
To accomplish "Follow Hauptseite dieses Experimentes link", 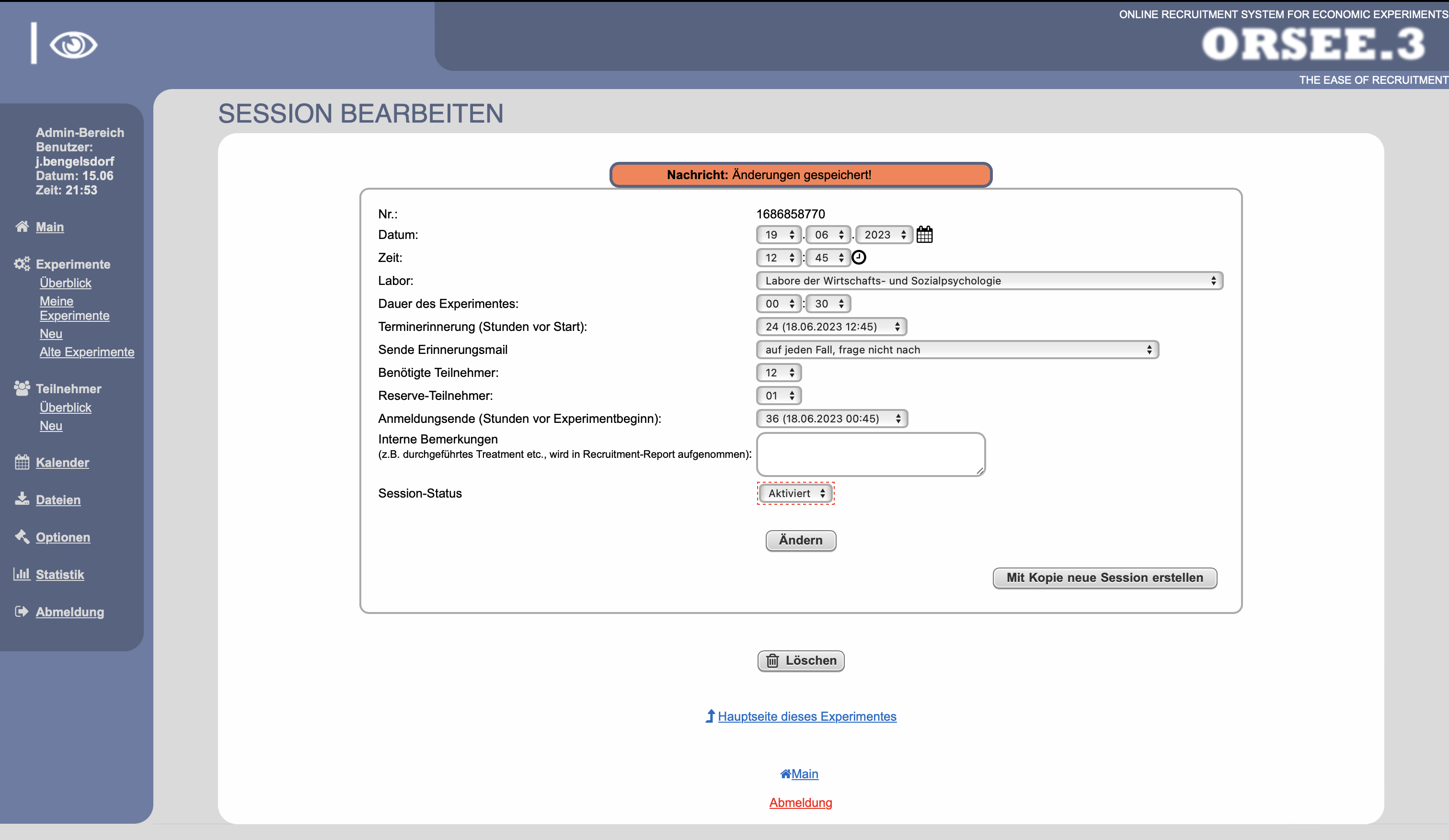I will 806,716.
